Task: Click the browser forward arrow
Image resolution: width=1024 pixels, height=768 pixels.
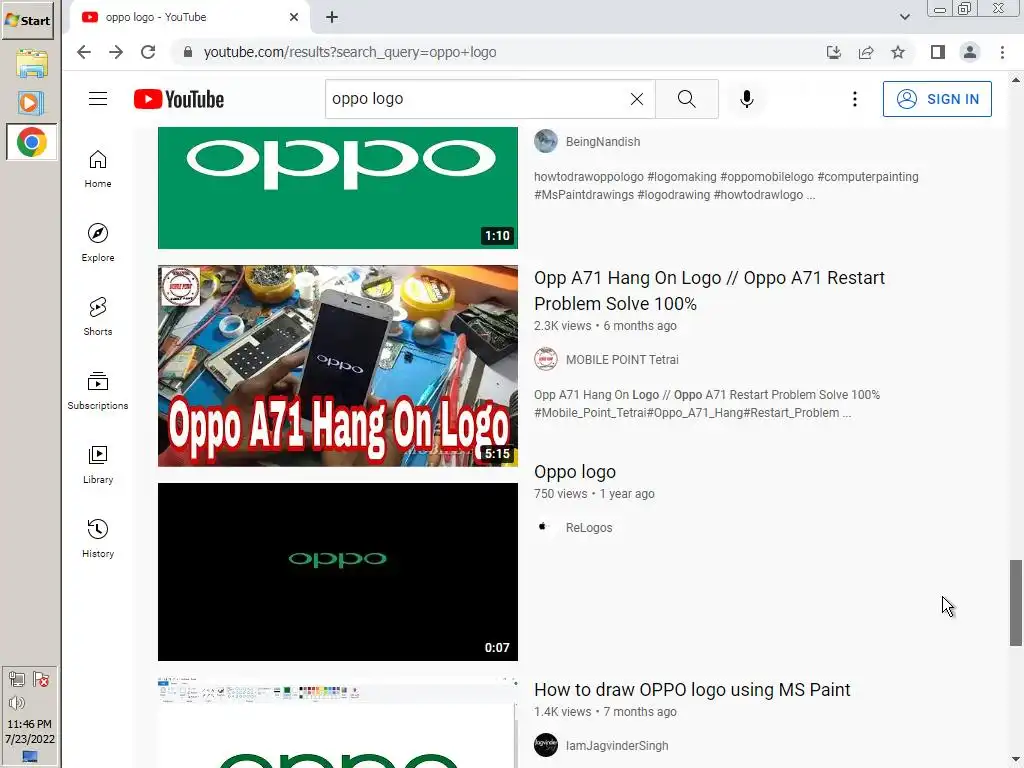Action: coord(116,52)
